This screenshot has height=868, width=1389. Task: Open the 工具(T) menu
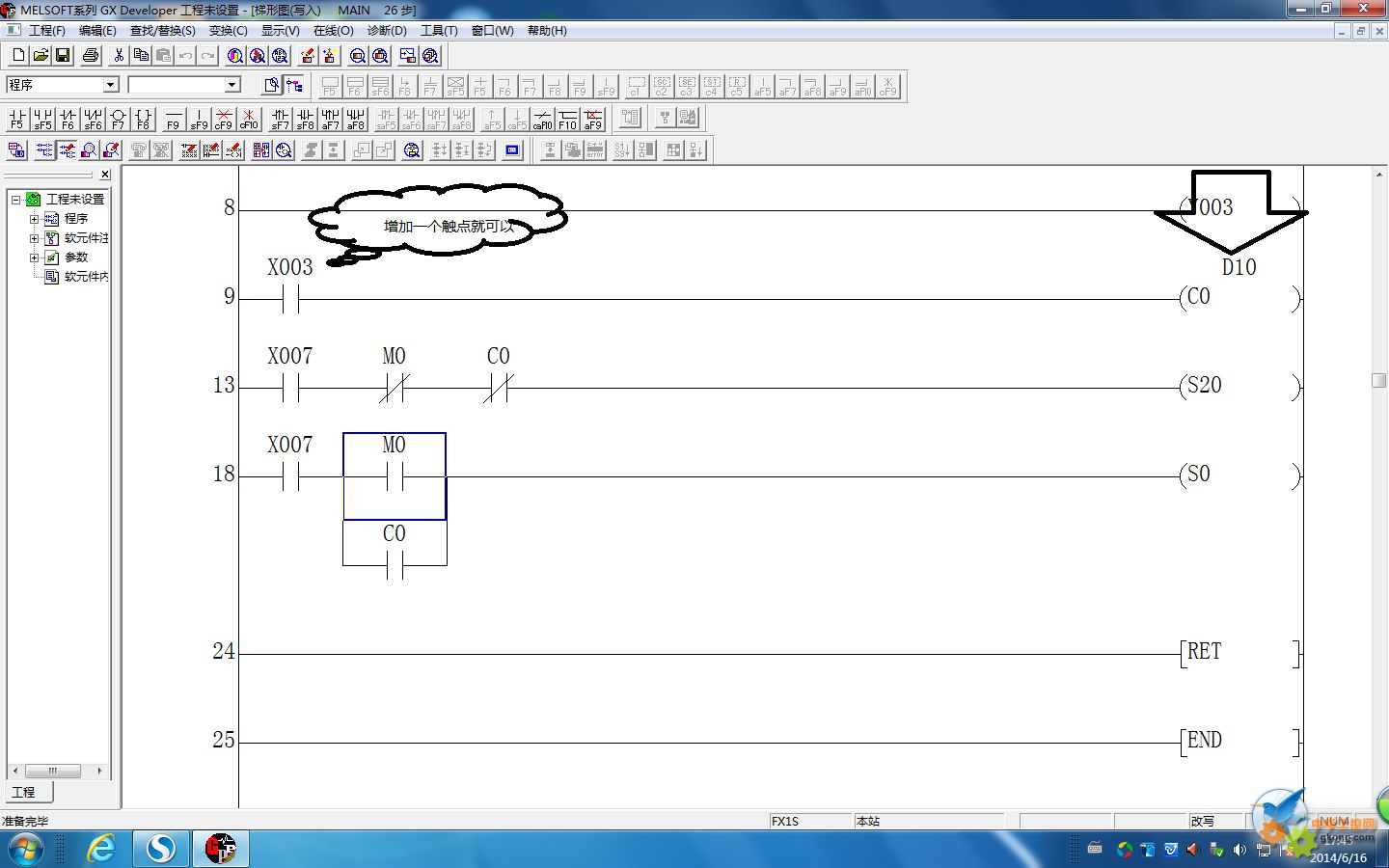(x=439, y=31)
